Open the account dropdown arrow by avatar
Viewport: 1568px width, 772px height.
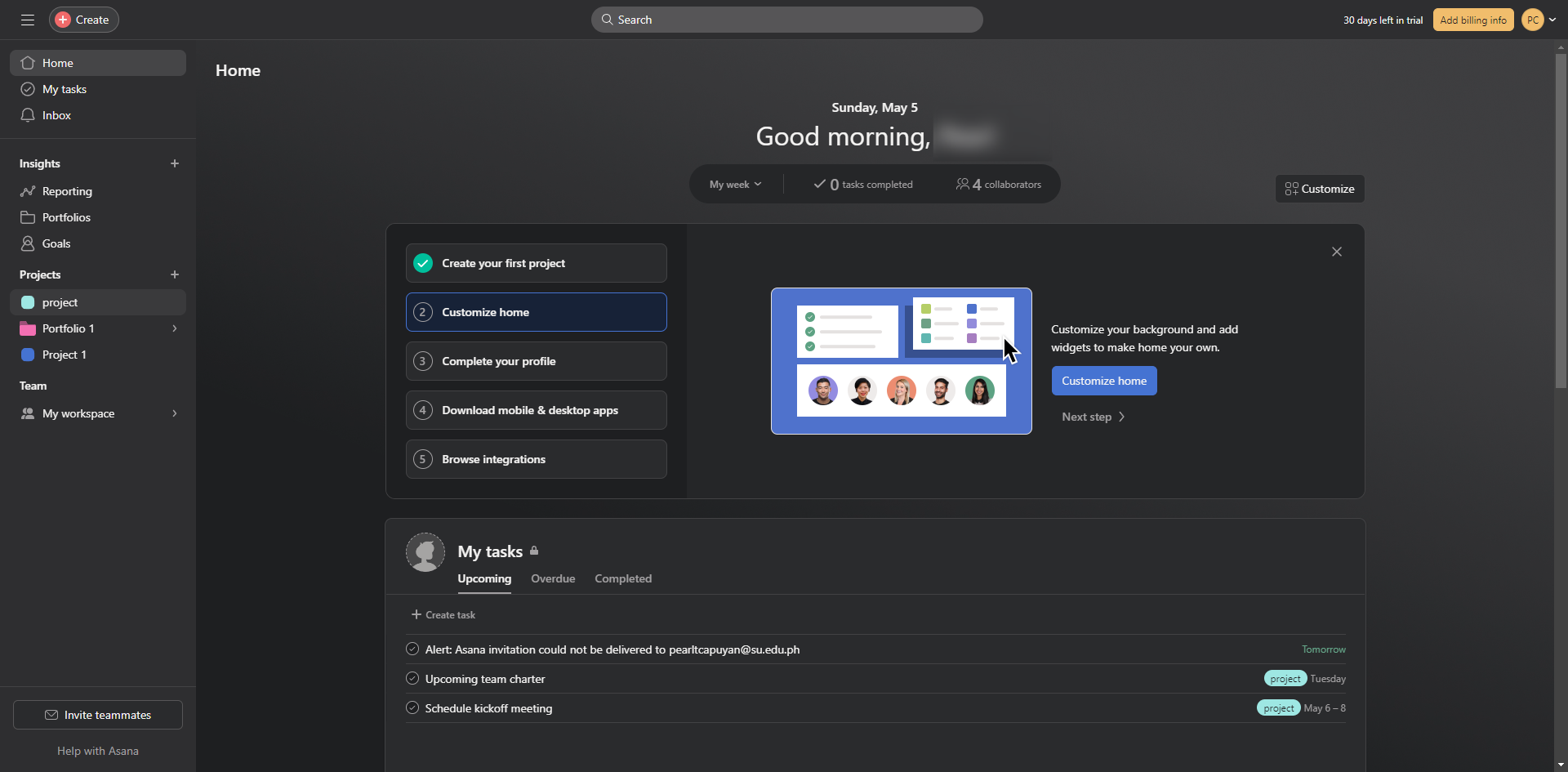(x=1552, y=20)
